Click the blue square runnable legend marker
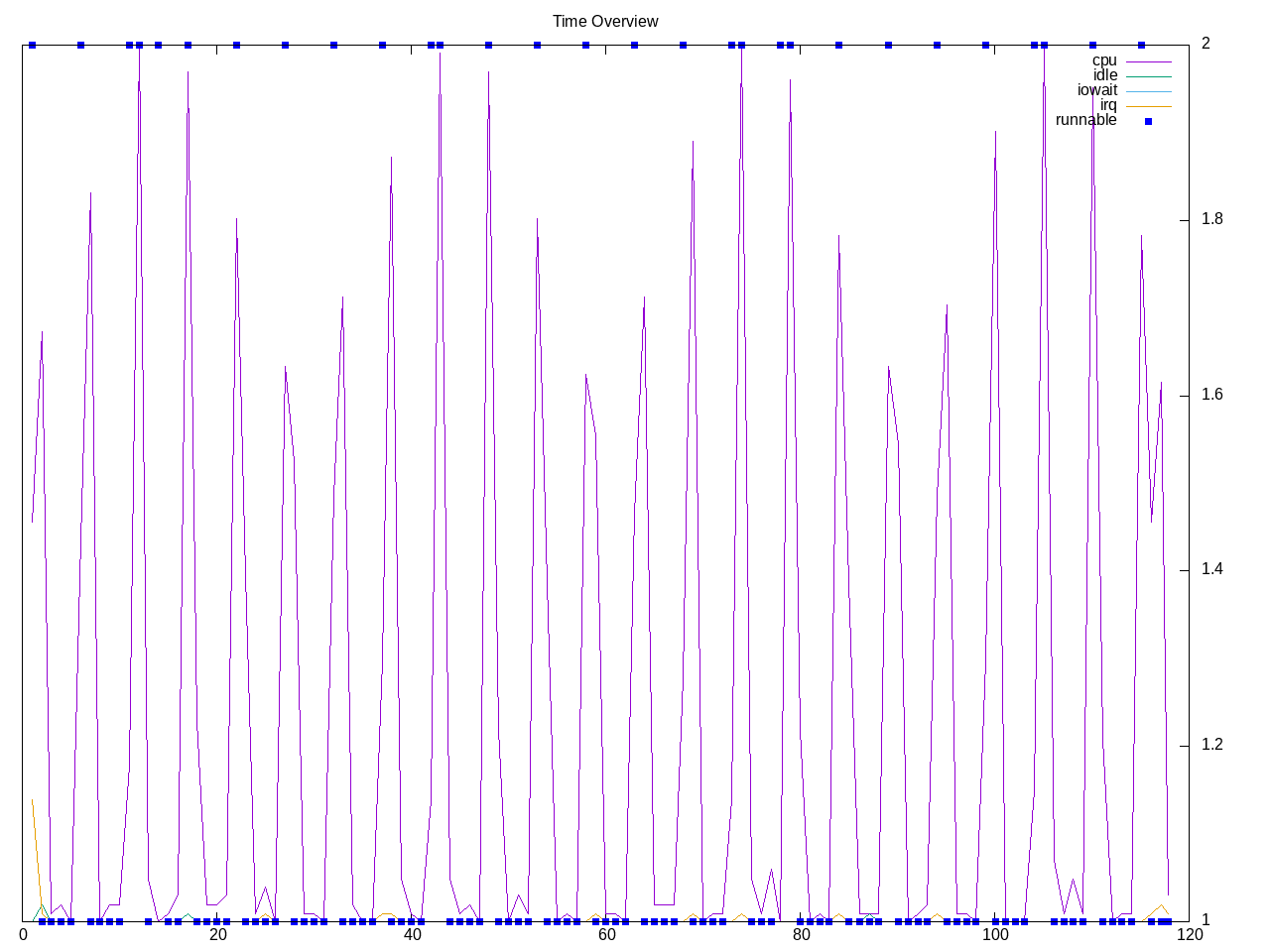This screenshot has height=952, width=1270. [1148, 121]
